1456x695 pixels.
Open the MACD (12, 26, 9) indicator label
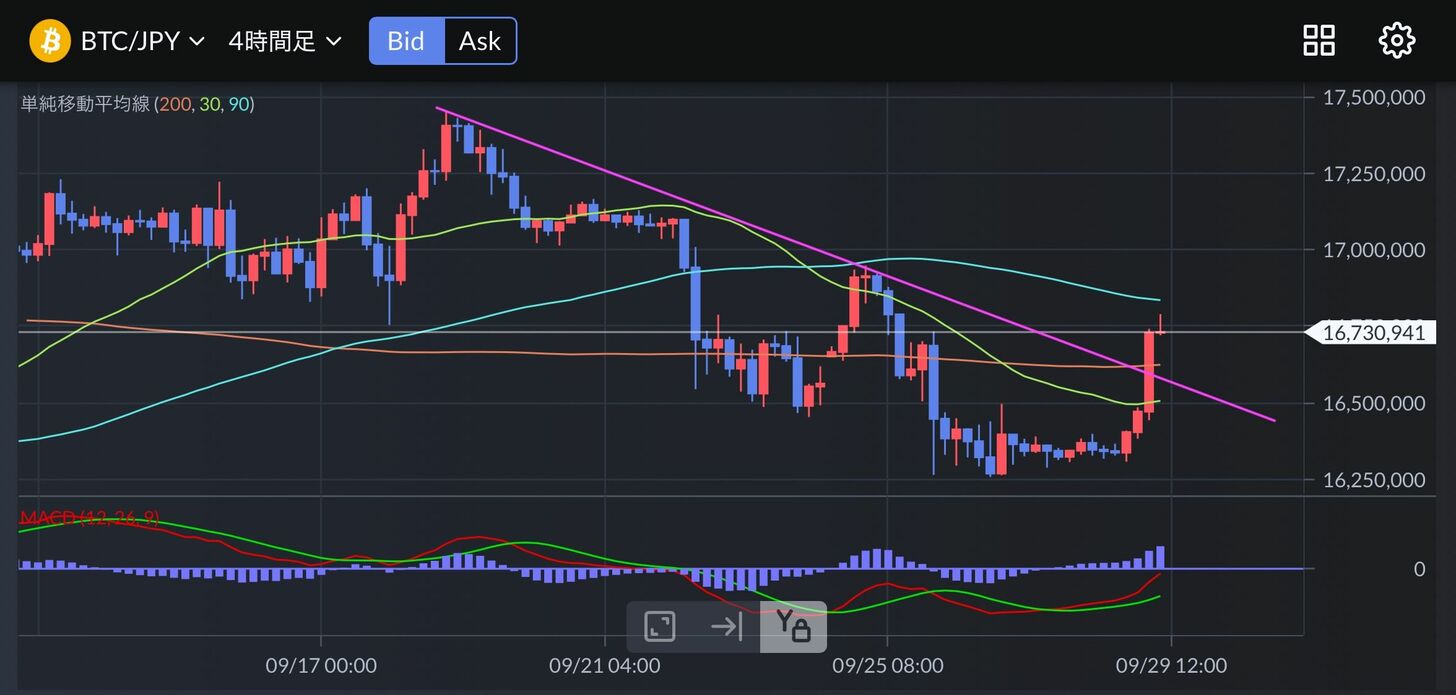pyautogui.click(x=90, y=517)
